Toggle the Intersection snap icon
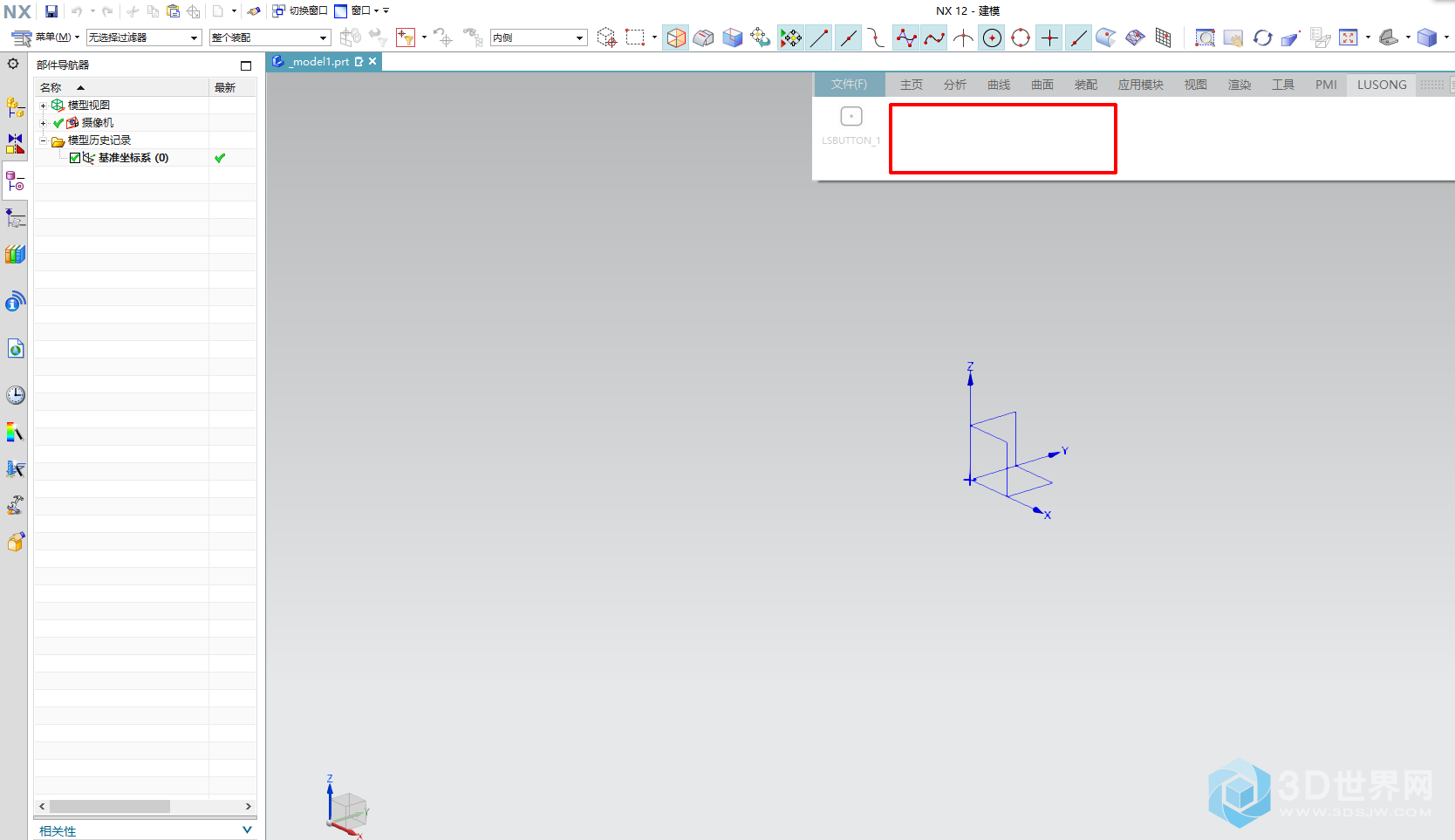1455x840 pixels. (963, 38)
